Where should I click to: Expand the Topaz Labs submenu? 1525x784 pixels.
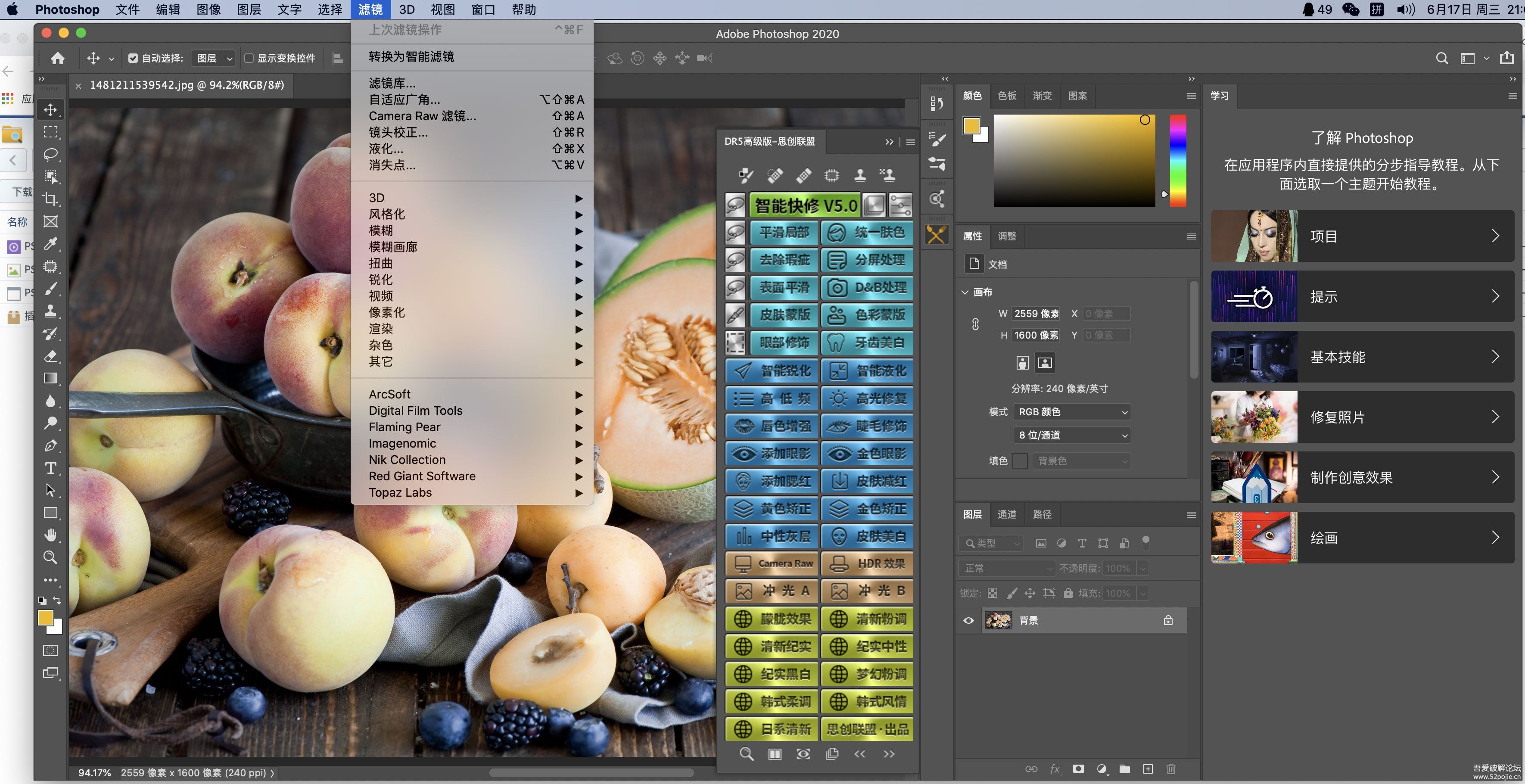473,493
